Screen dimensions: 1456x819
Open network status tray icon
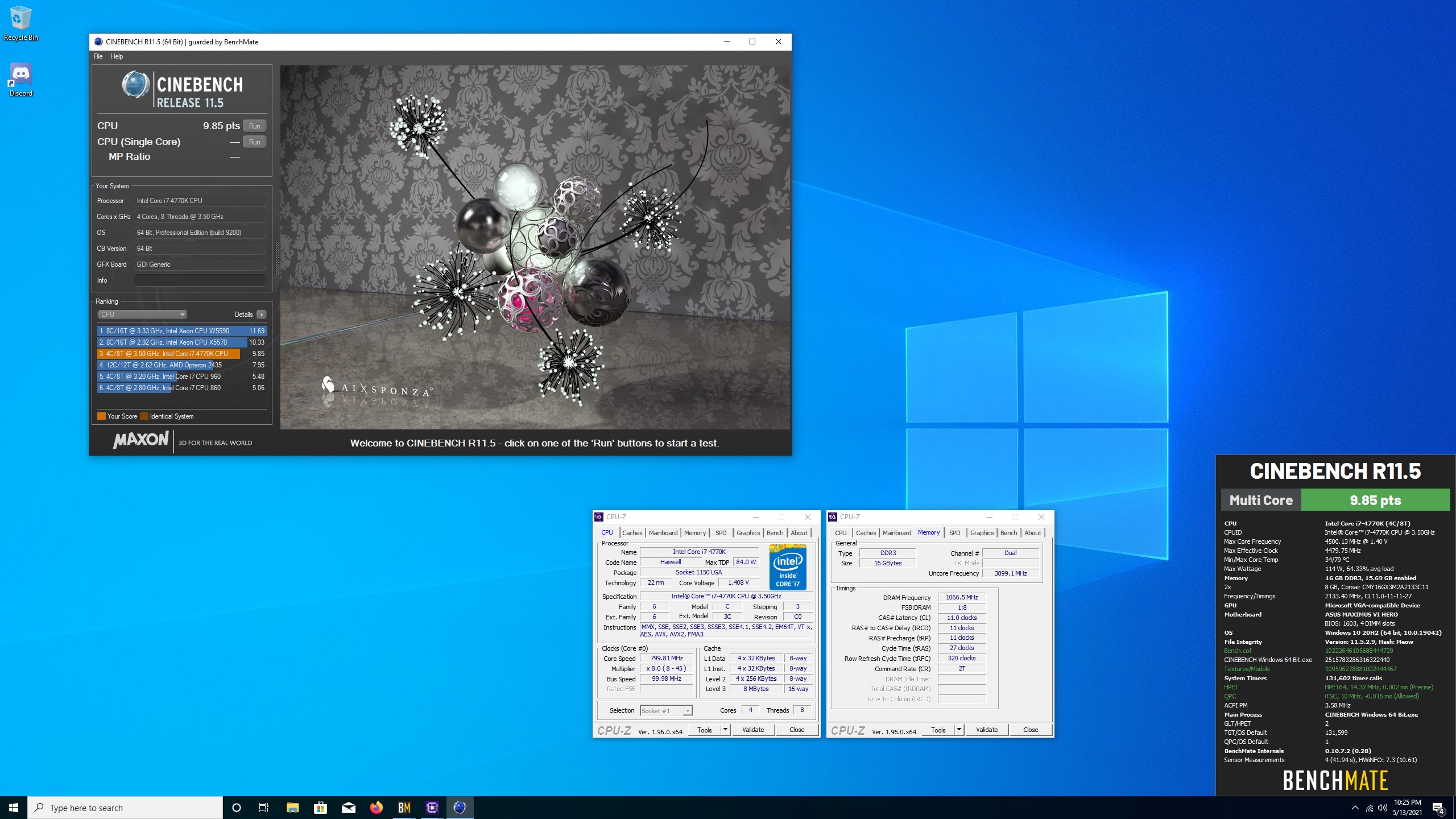[1370, 808]
